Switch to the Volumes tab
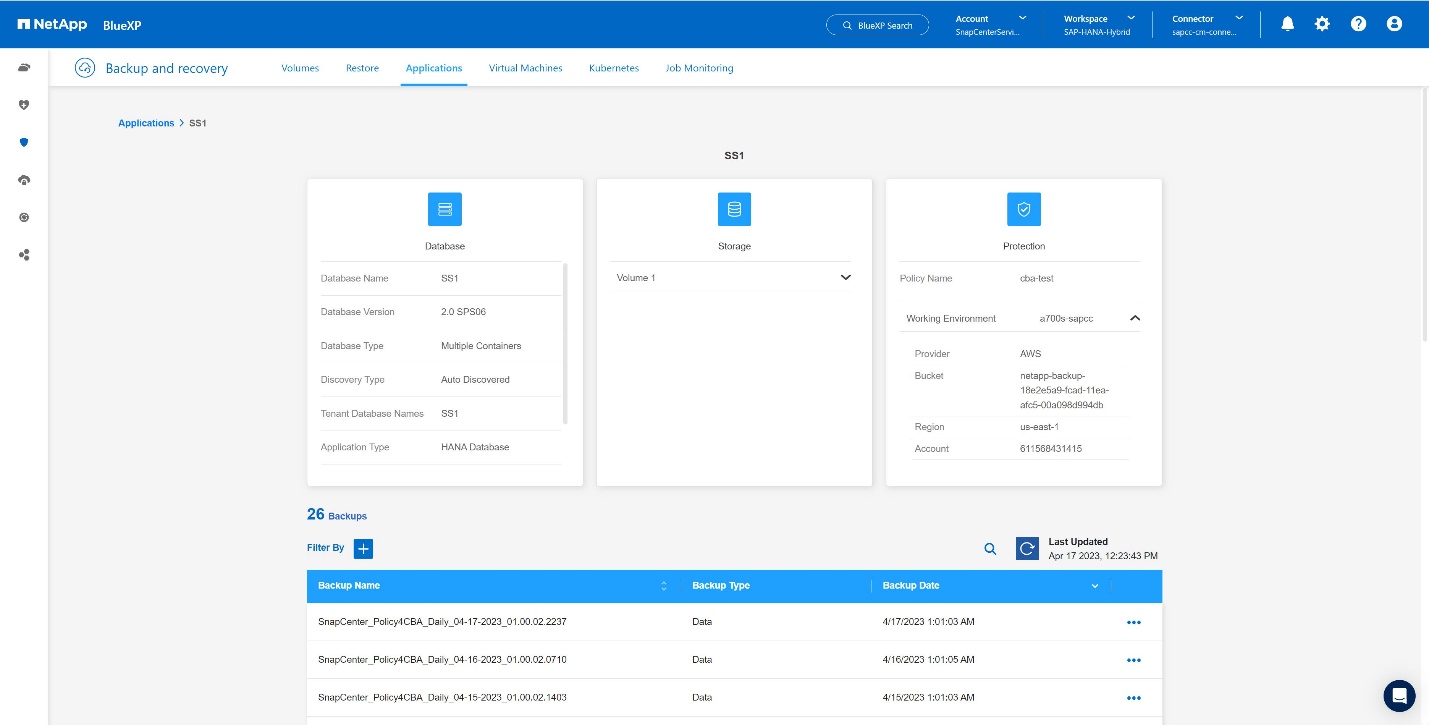 [x=300, y=68]
